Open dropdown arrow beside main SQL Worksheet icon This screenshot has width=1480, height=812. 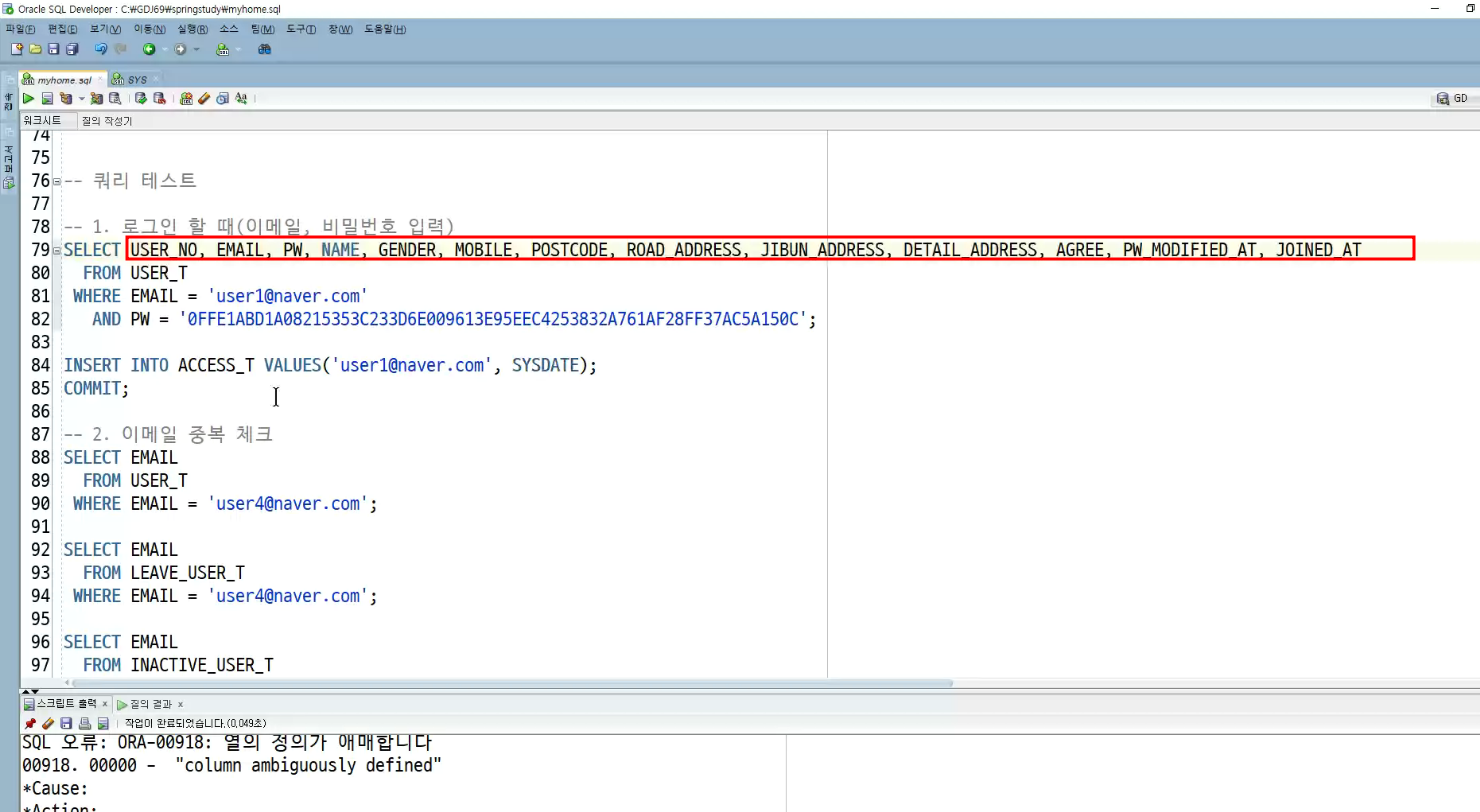tap(238, 49)
